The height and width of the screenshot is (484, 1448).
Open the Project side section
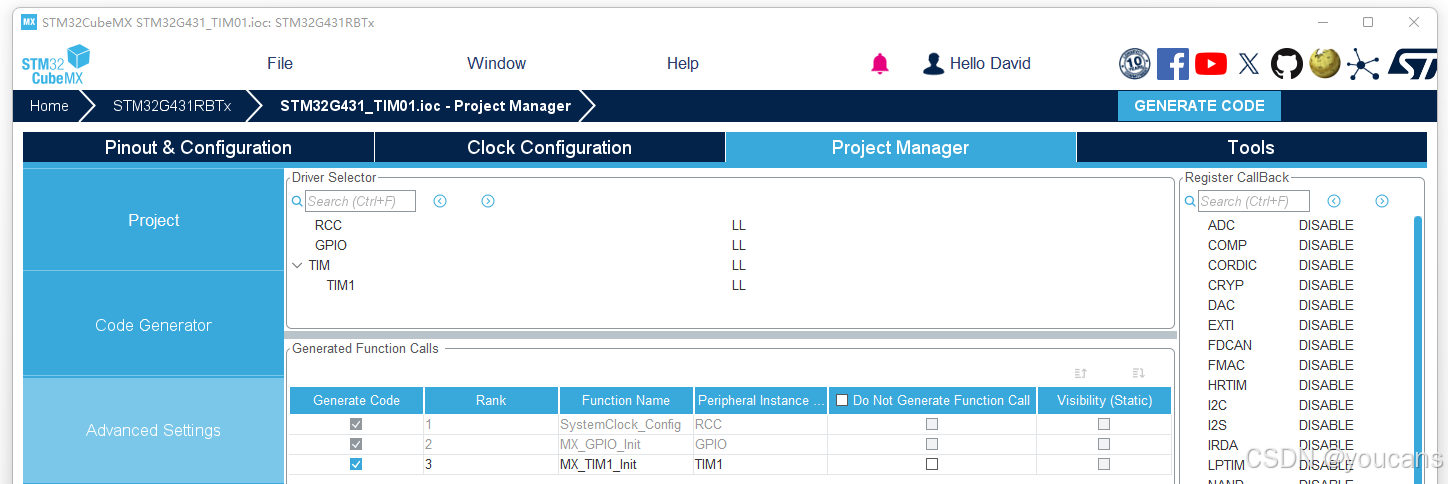(154, 220)
